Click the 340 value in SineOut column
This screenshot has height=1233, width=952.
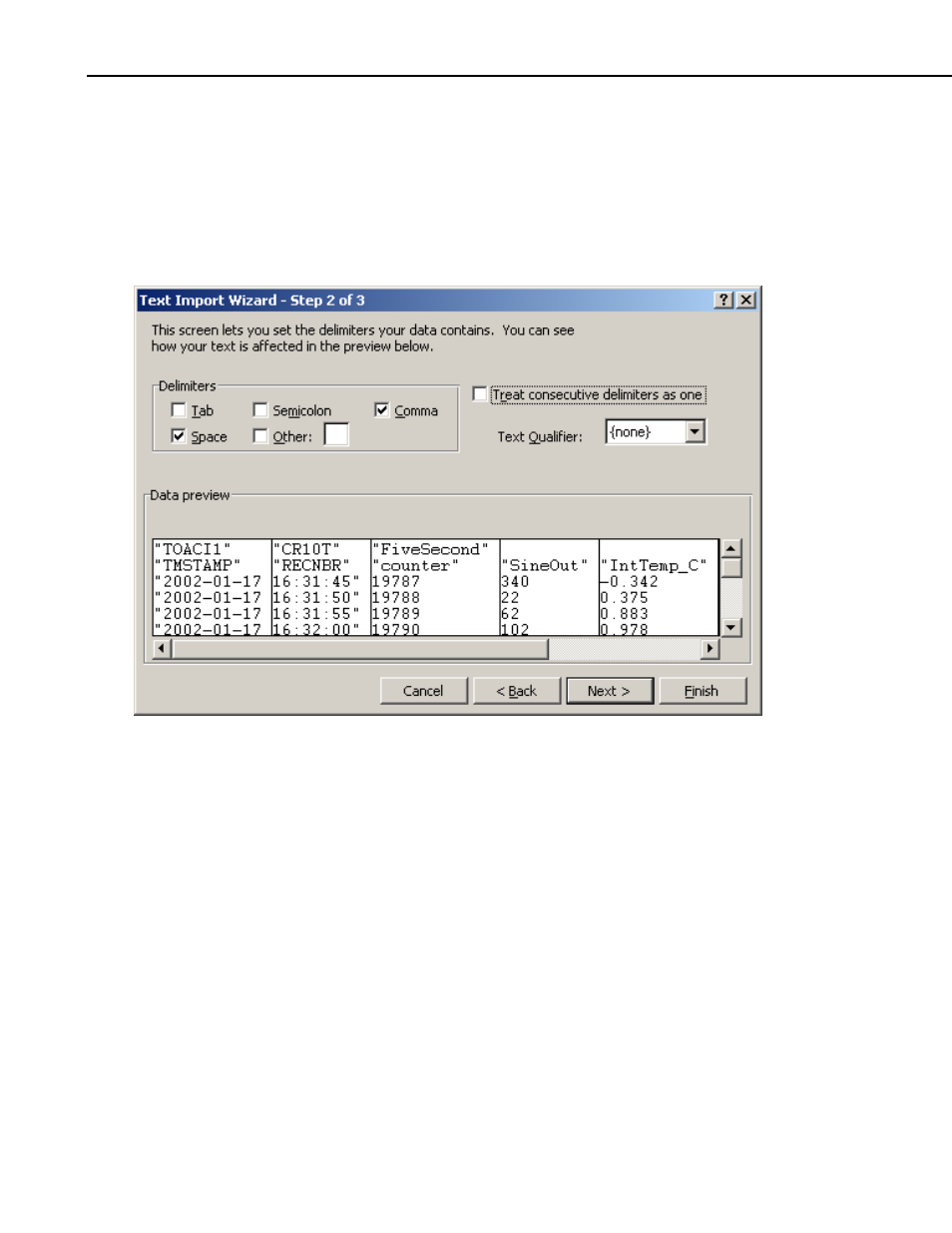(515, 581)
